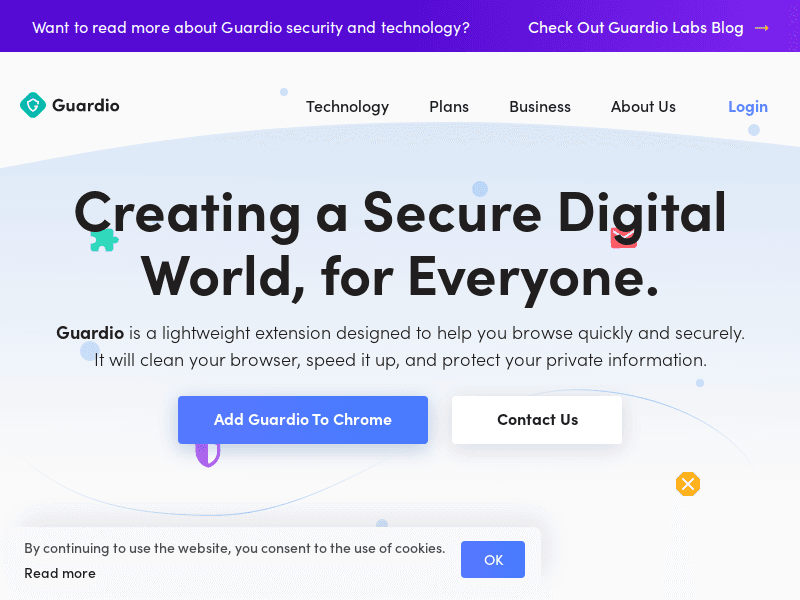800x600 pixels.
Task: Click the Contact Us button
Action: (x=537, y=420)
